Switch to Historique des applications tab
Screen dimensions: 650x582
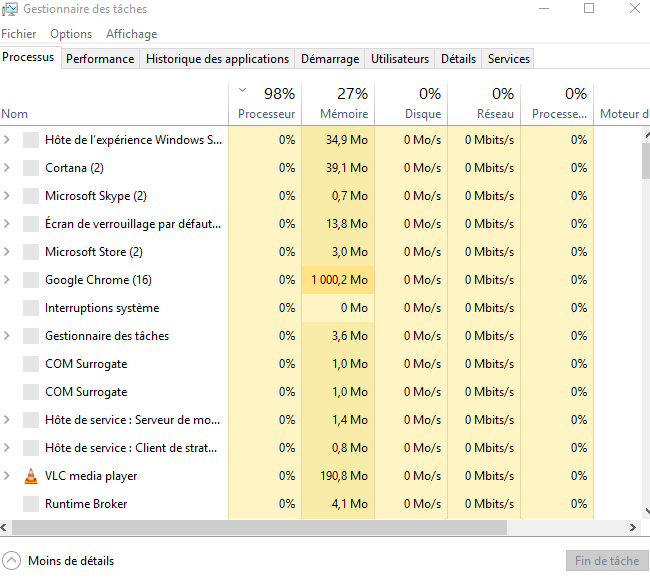tap(217, 59)
